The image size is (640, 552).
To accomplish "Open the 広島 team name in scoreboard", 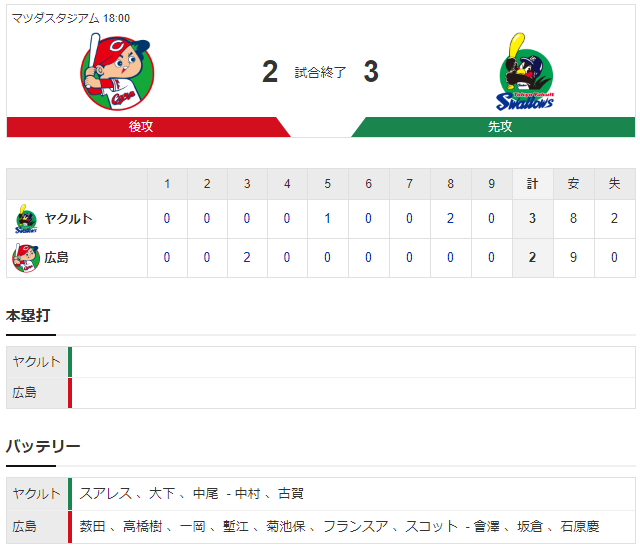I will [56, 258].
